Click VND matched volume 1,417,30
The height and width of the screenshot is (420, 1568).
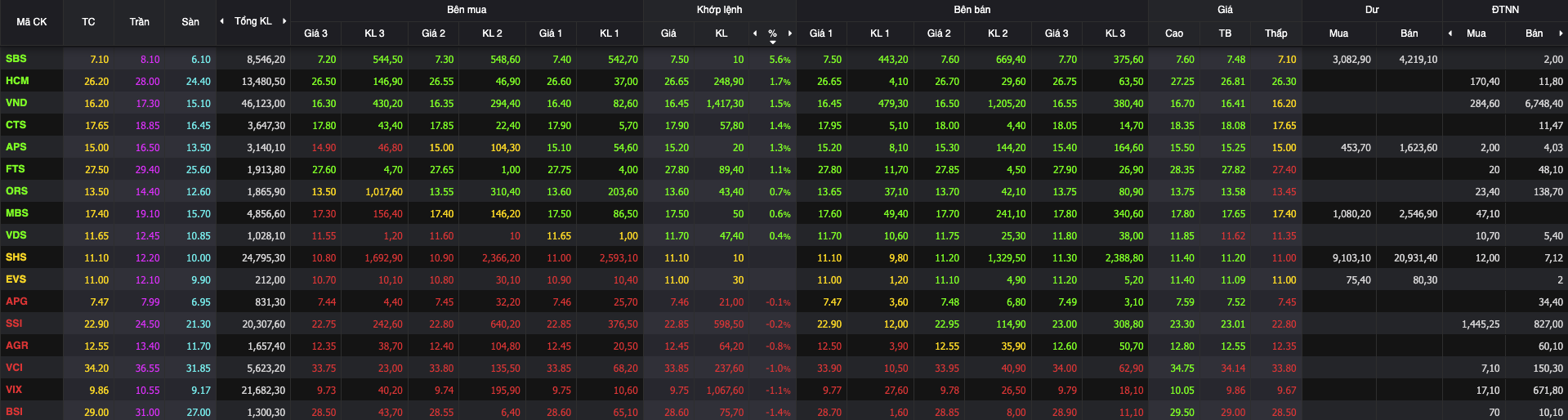click(x=725, y=104)
